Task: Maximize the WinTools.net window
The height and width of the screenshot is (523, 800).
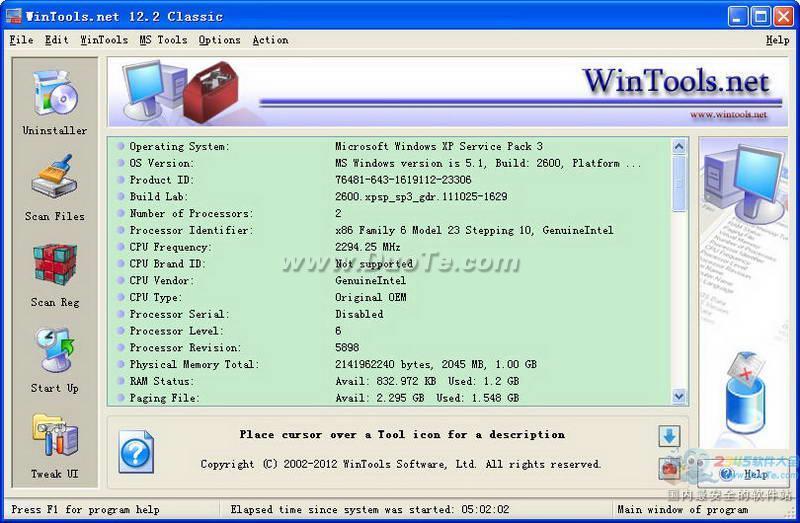Action: pos(761,17)
